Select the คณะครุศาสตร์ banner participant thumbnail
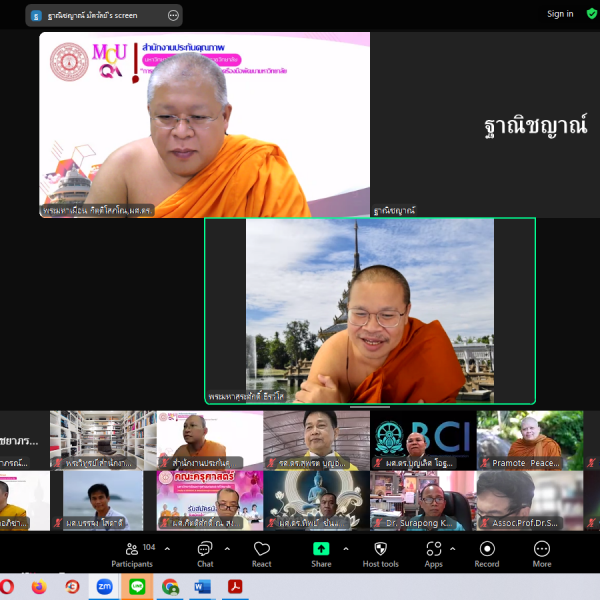This screenshot has width=600, height=600. [210, 501]
